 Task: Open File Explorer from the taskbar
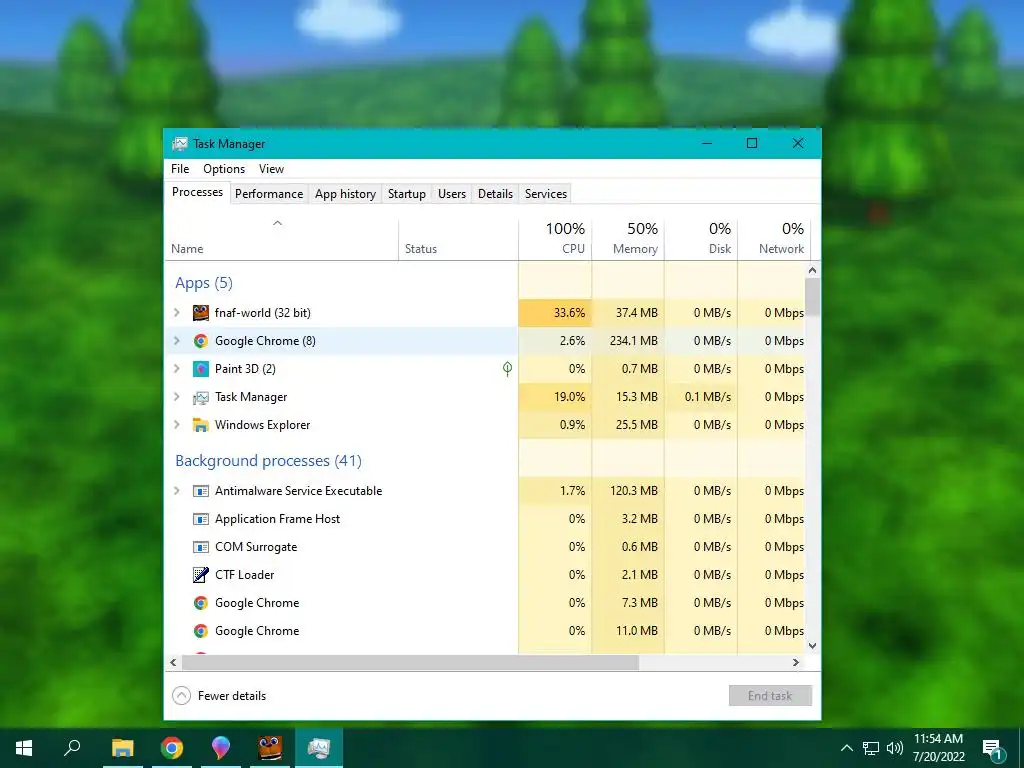[122, 748]
